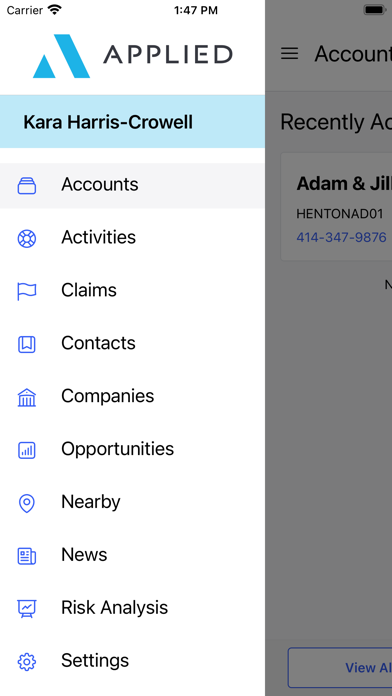The height and width of the screenshot is (696, 392).
Task: Select Contacts from the side menu
Action: 132,343
